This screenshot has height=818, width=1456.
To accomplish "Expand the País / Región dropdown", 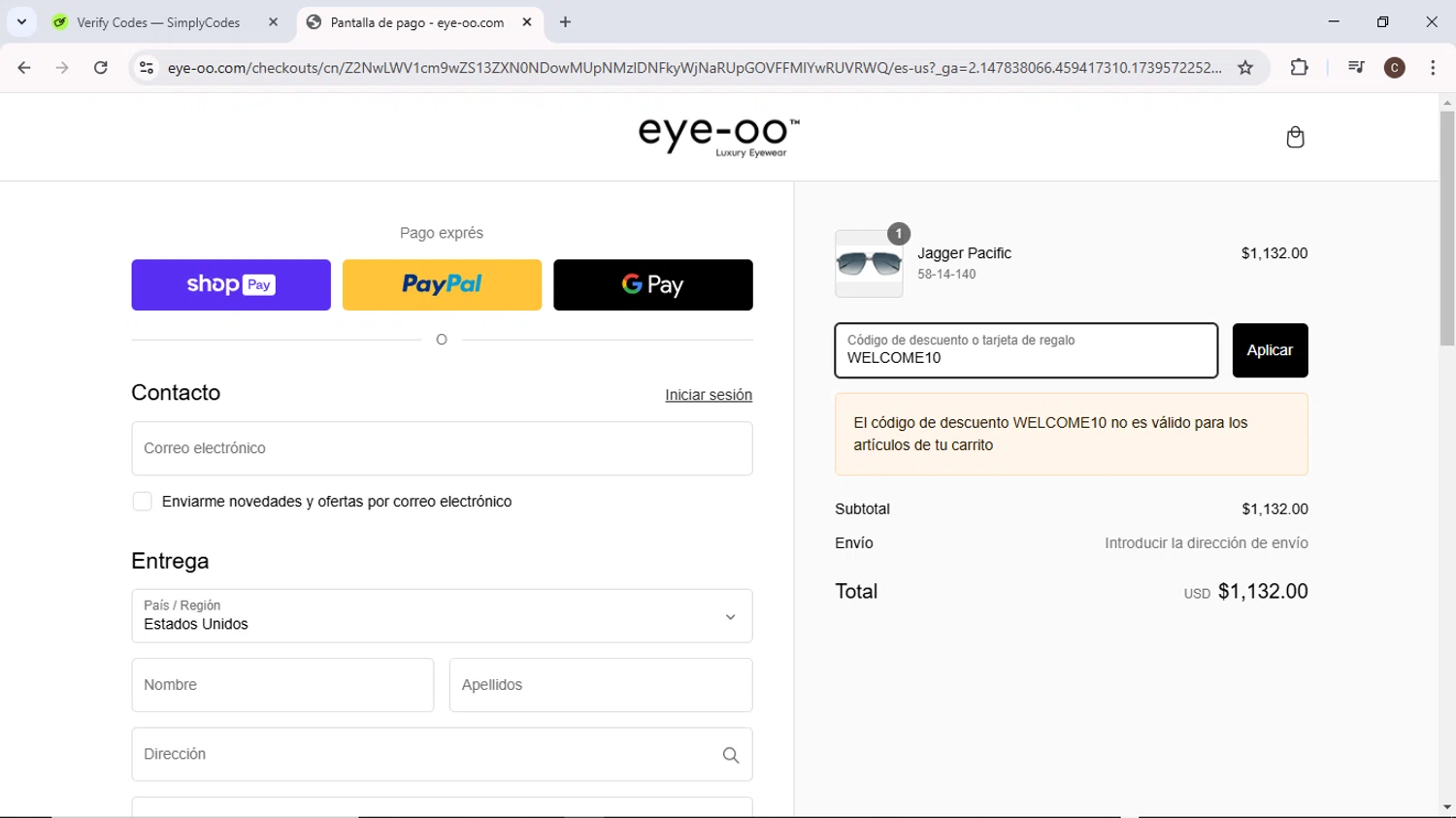I will click(442, 616).
